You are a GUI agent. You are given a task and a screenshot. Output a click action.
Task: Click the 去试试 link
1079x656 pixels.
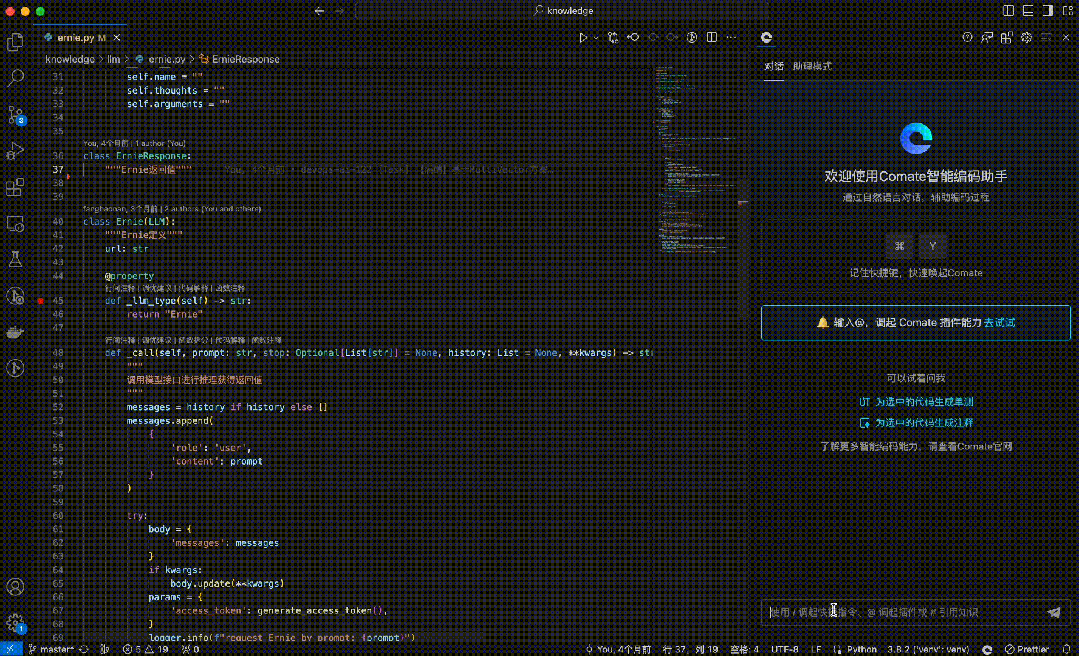point(999,323)
